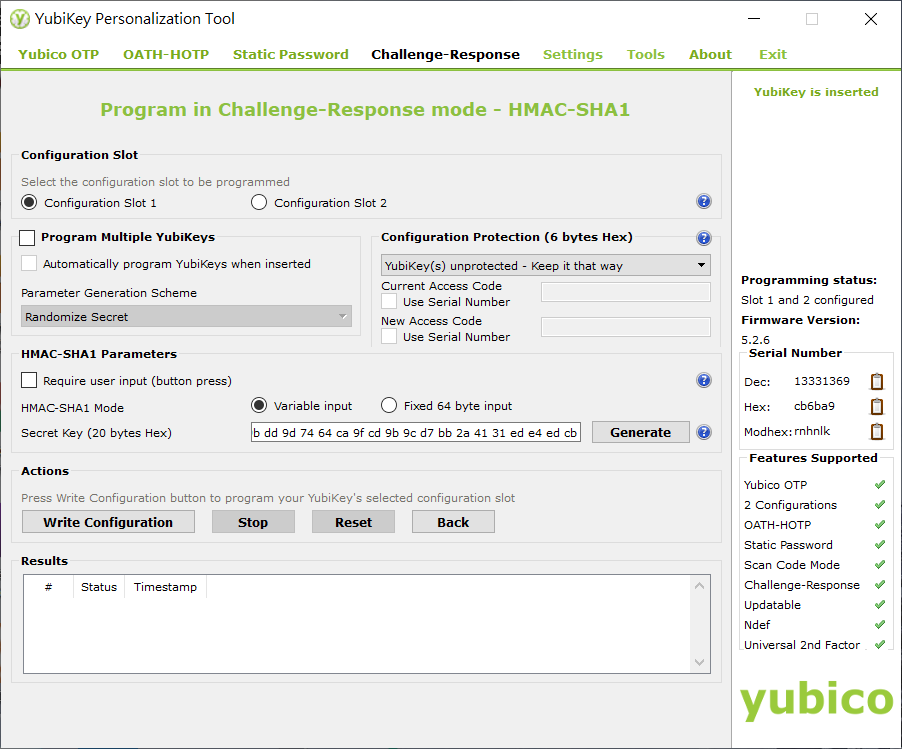Screen dimensions: 902x749
Task: Click the # column header in Results
Action: pos(48,587)
